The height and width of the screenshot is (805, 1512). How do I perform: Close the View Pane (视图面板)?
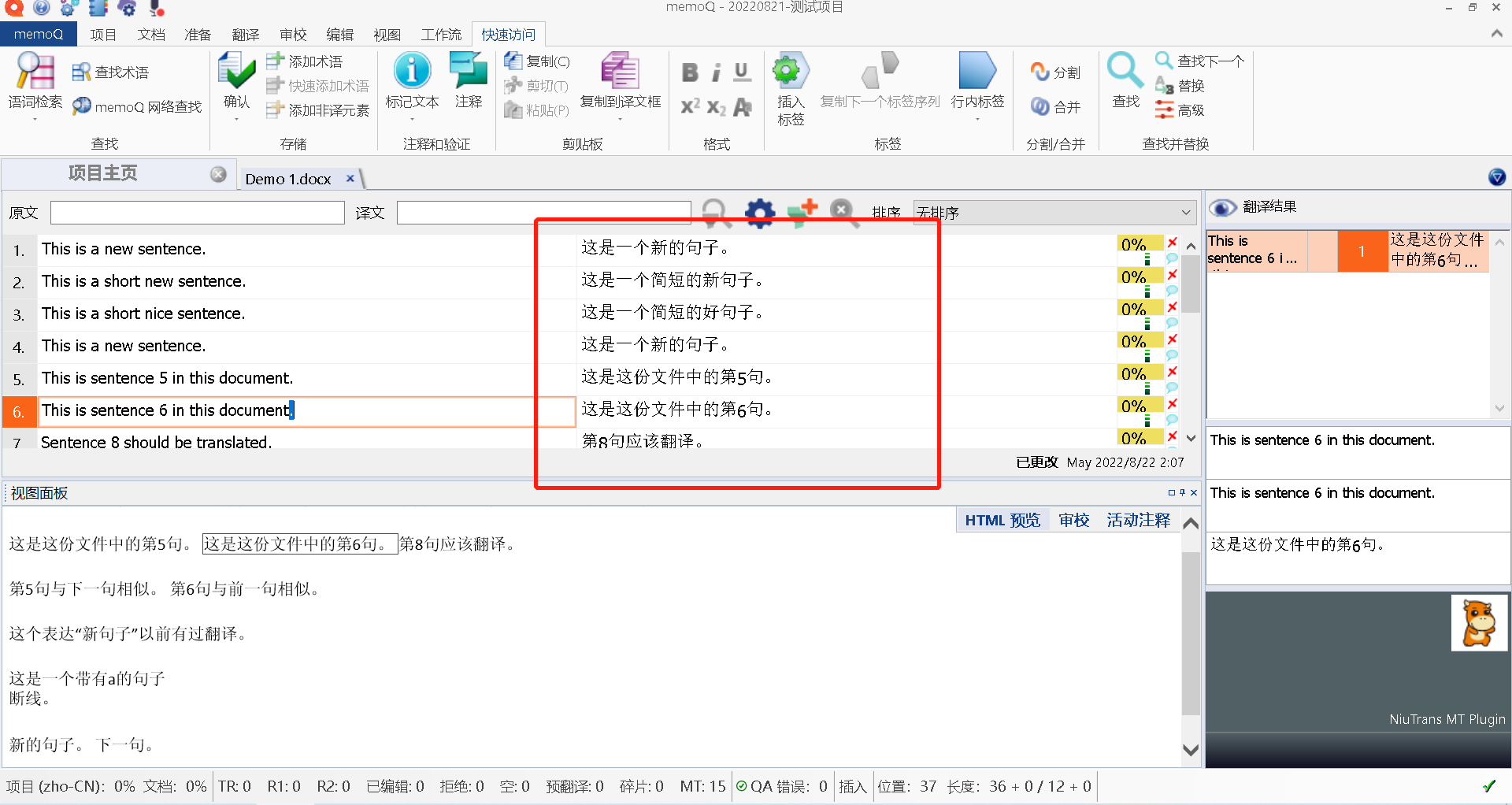pyautogui.click(x=1194, y=493)
